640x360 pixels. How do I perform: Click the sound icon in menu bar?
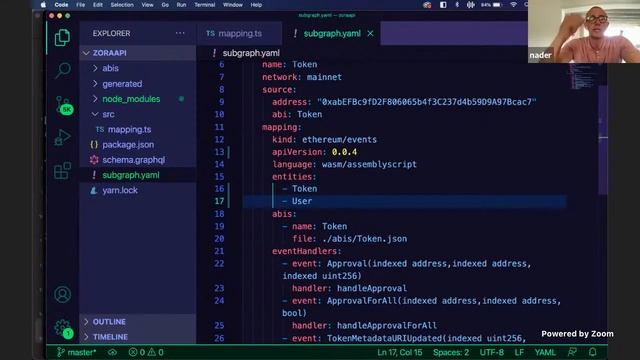471,5
